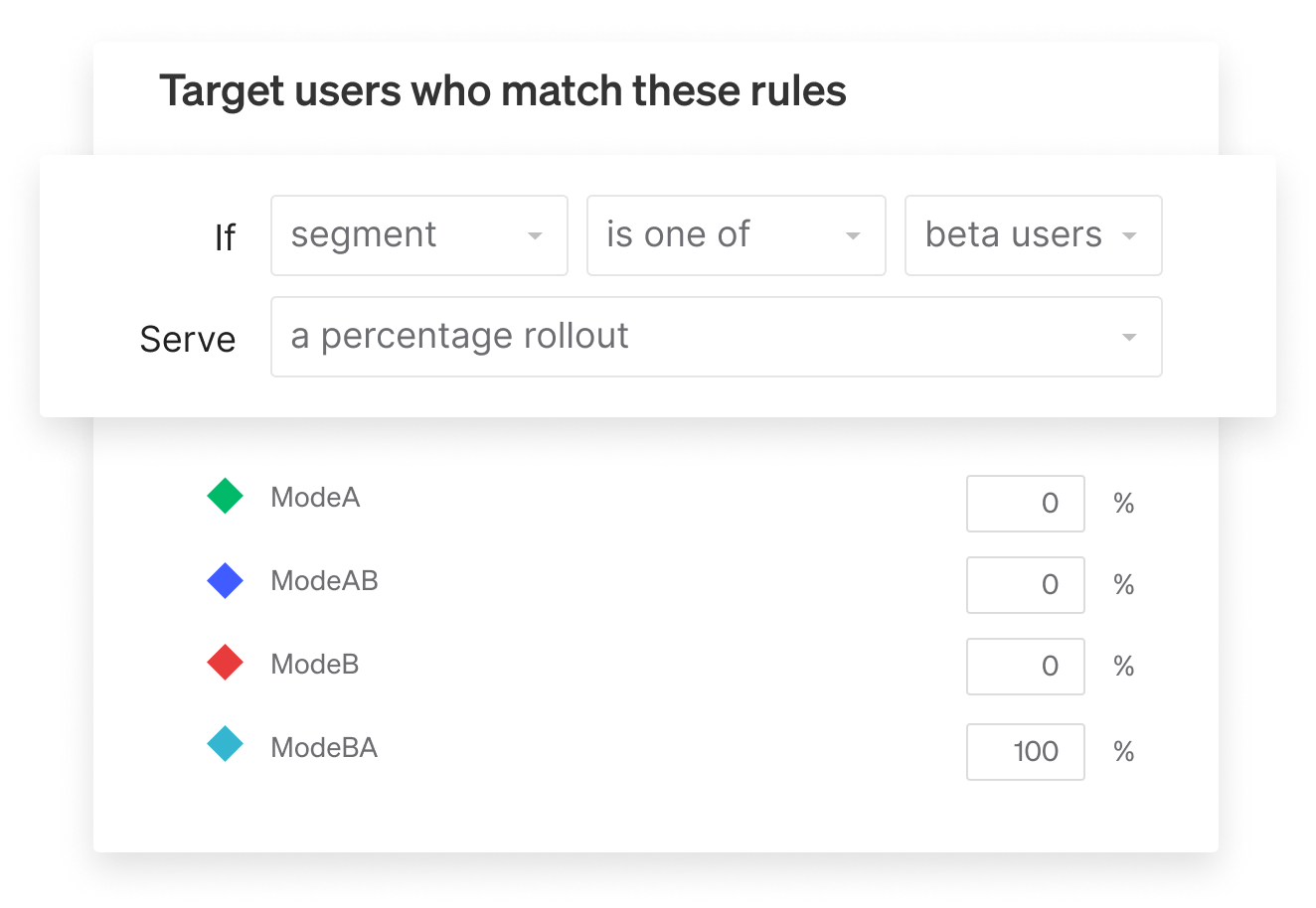Click the teal ModeBA diamond icon
This screenshot has height=908, width=1316.
click(226, 745)
